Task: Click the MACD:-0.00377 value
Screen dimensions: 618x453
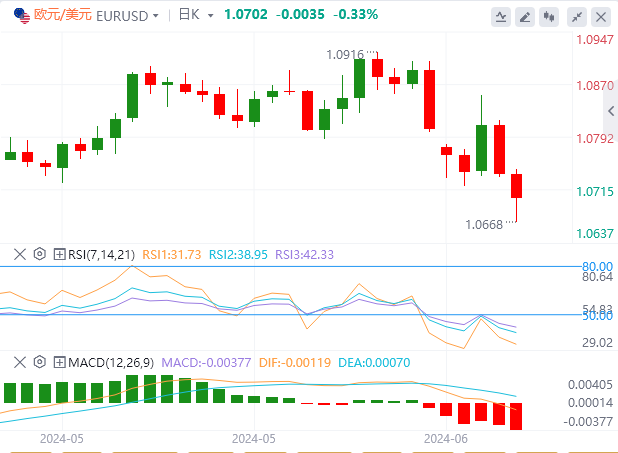Action: click(x=206, y=362)
